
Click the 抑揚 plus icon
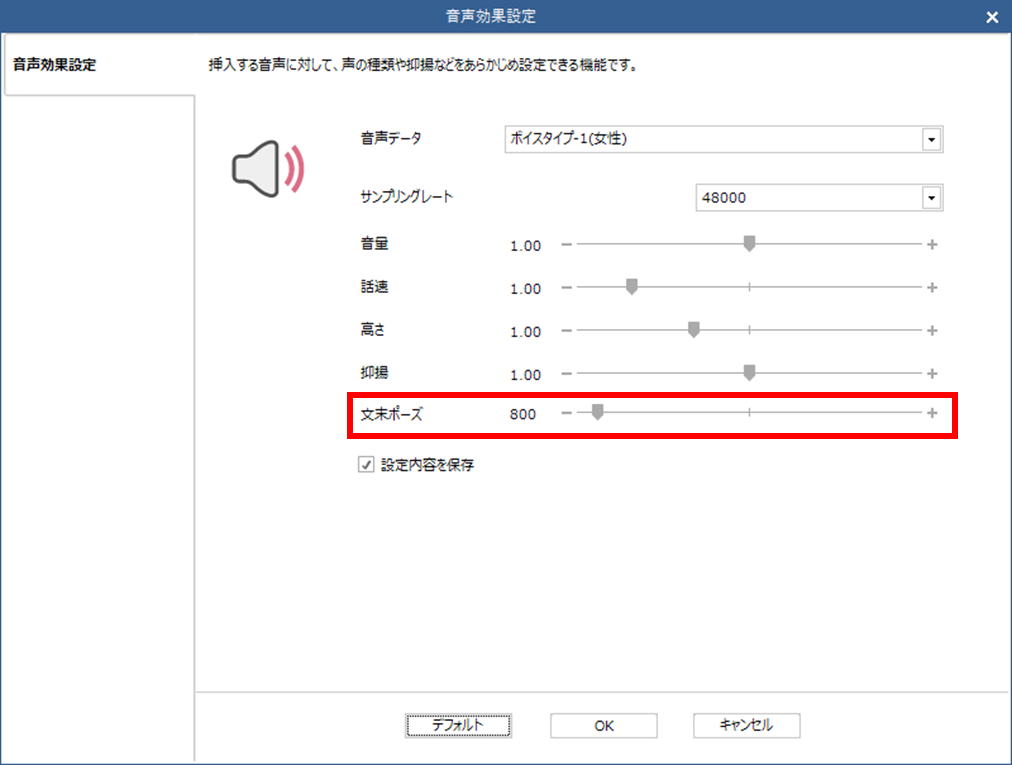click(x=932, y=373)
